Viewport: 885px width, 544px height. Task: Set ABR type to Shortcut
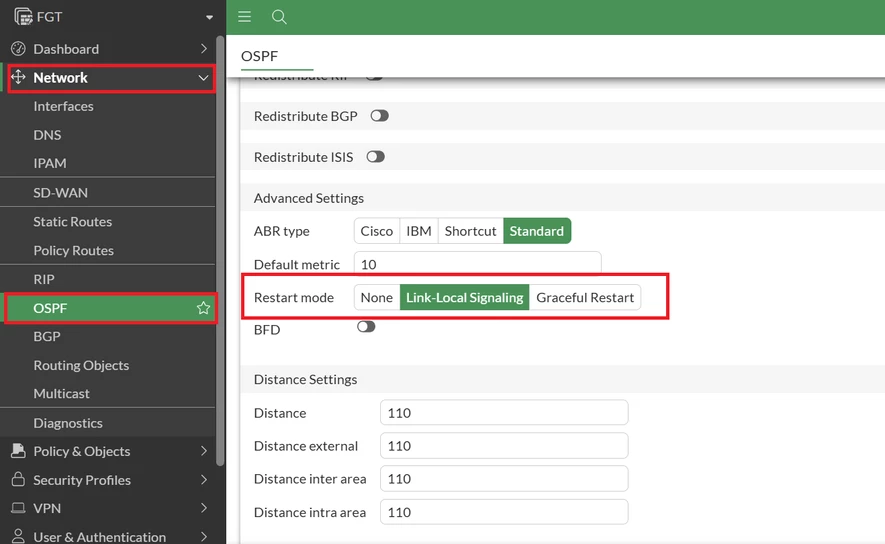pyautogui.click(x=471, y=231)
